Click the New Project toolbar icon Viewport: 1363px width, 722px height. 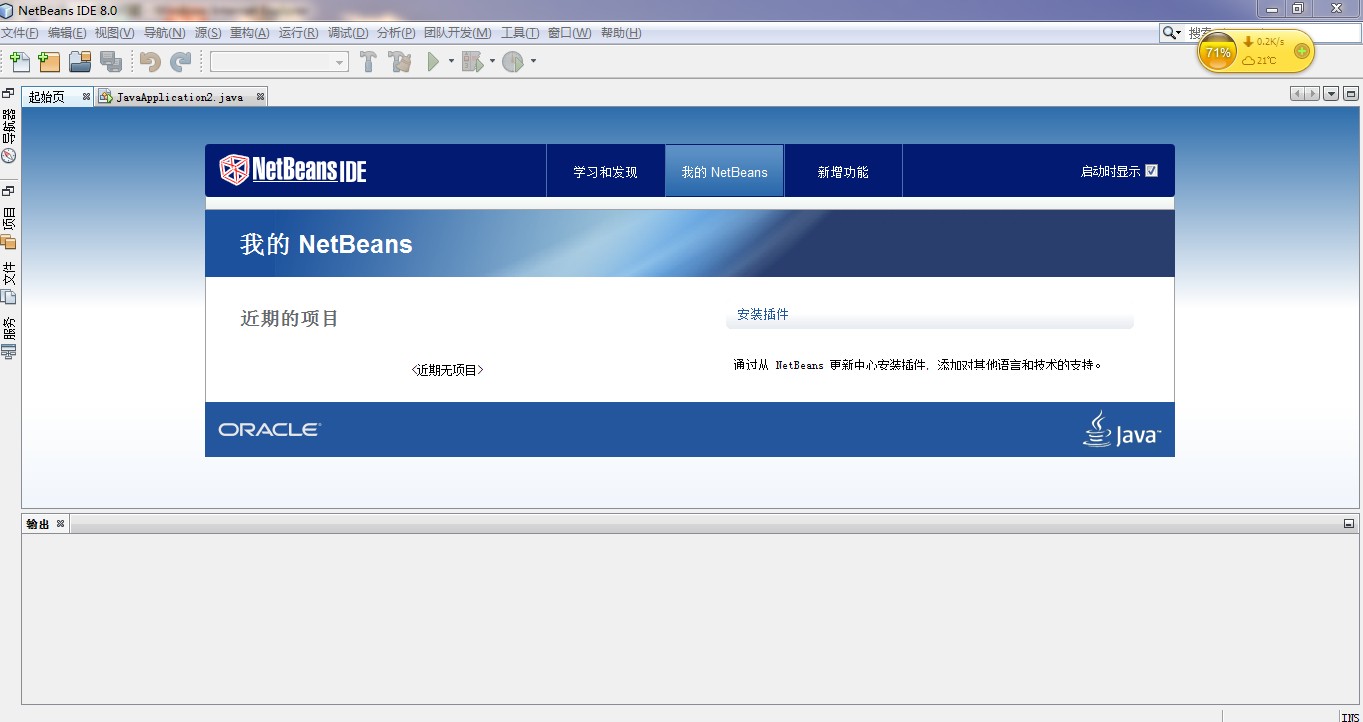(x=49, y=62)
